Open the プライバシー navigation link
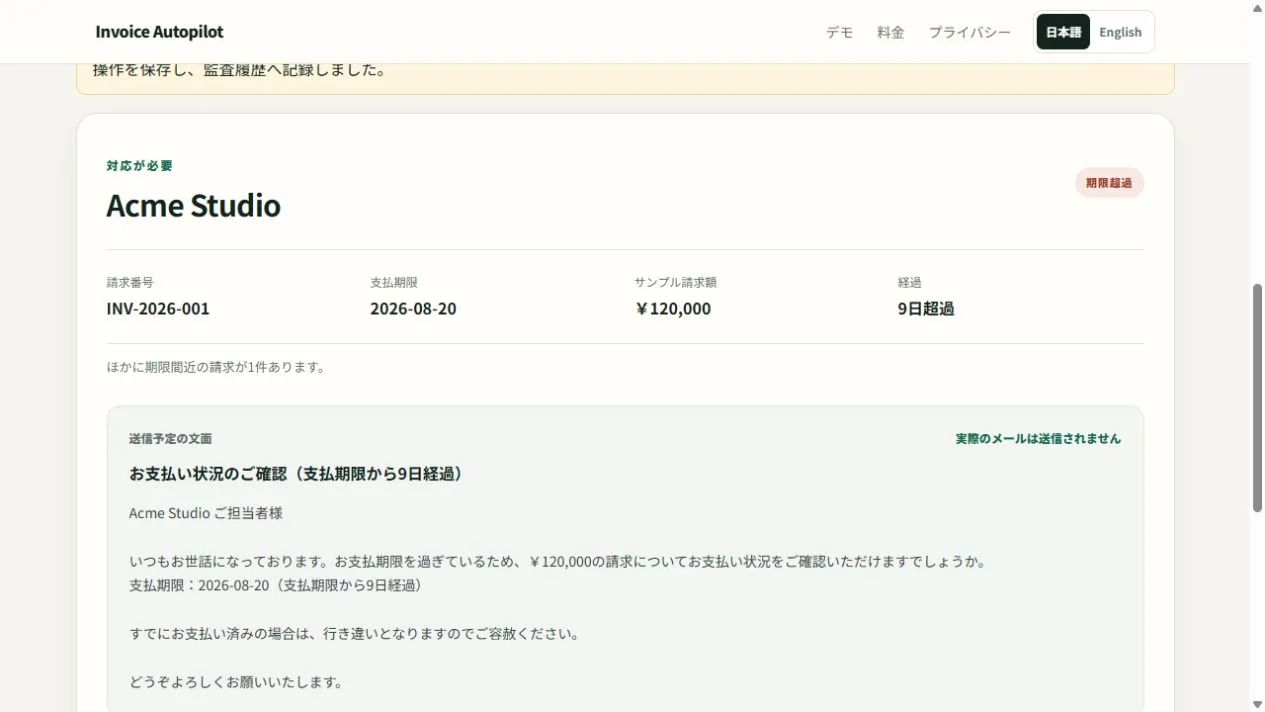 (969, 32)
